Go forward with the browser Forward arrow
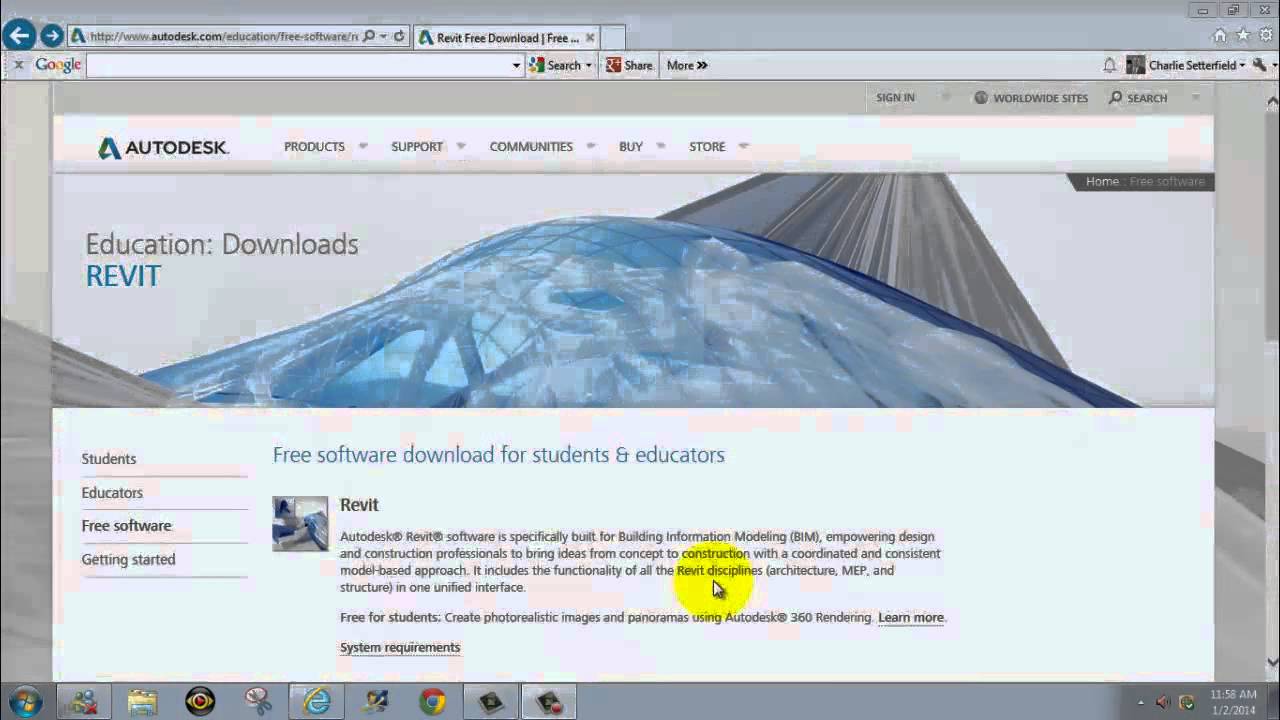The image size is (1280, 720). pyautogui.click(x=52, y=37)
